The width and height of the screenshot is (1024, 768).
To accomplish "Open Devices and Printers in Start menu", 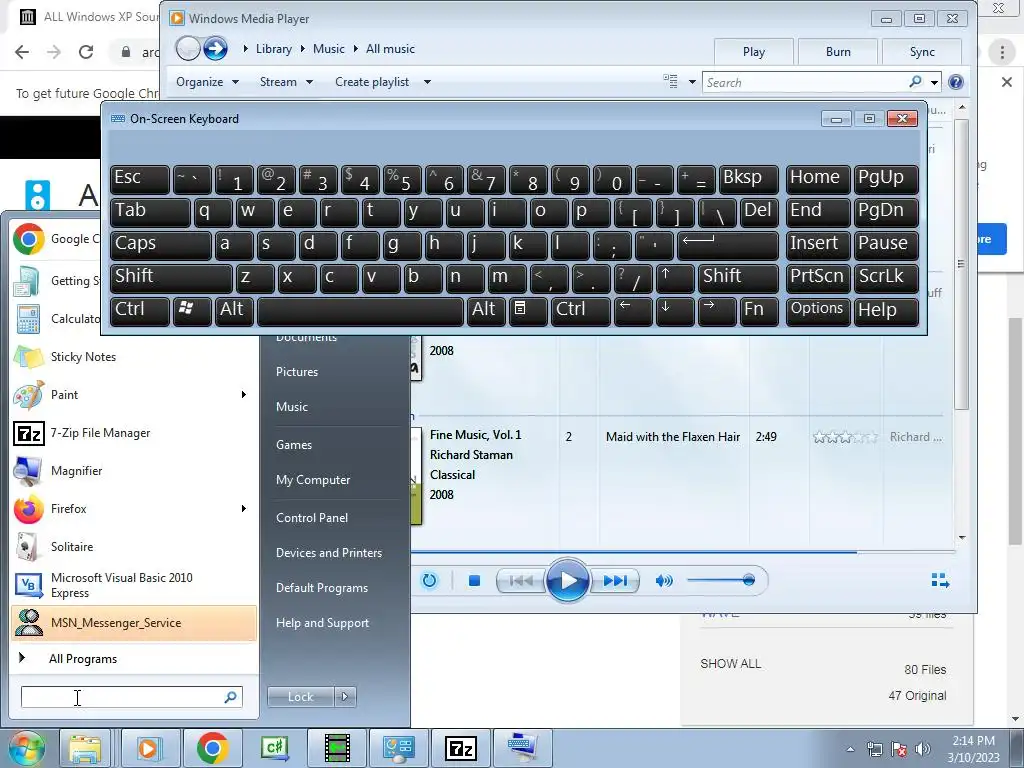I will pyautogui.click(x=328, y=553).
